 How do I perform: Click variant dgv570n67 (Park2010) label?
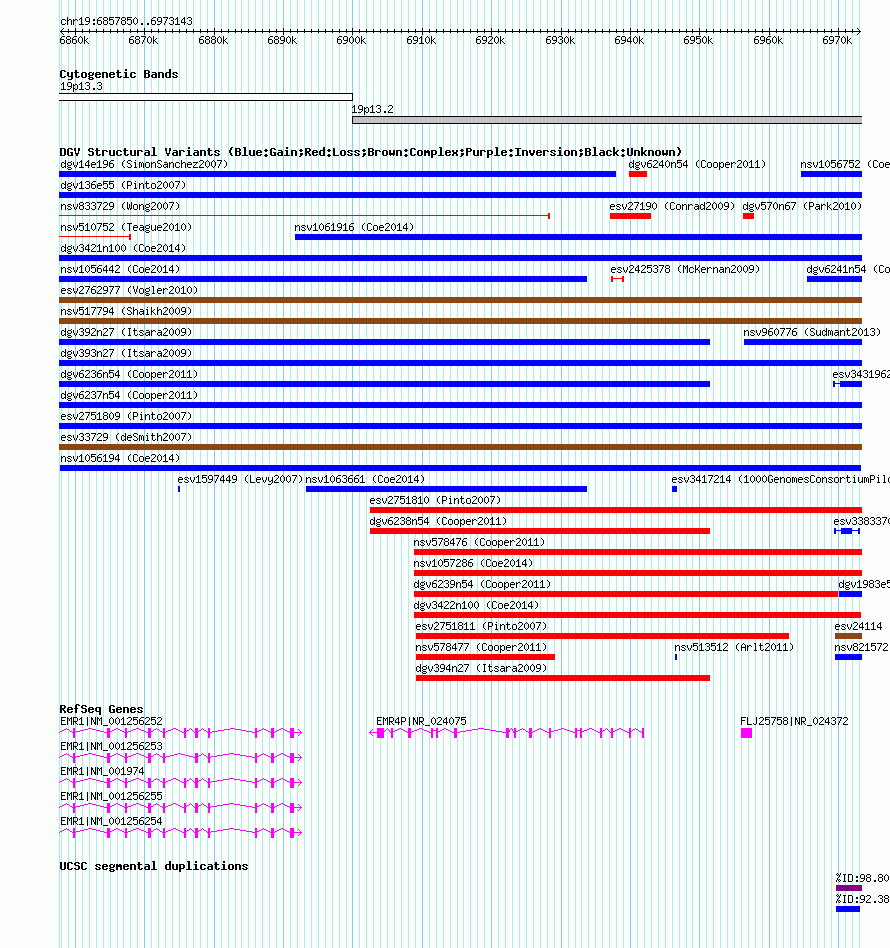tap(802, 207)
